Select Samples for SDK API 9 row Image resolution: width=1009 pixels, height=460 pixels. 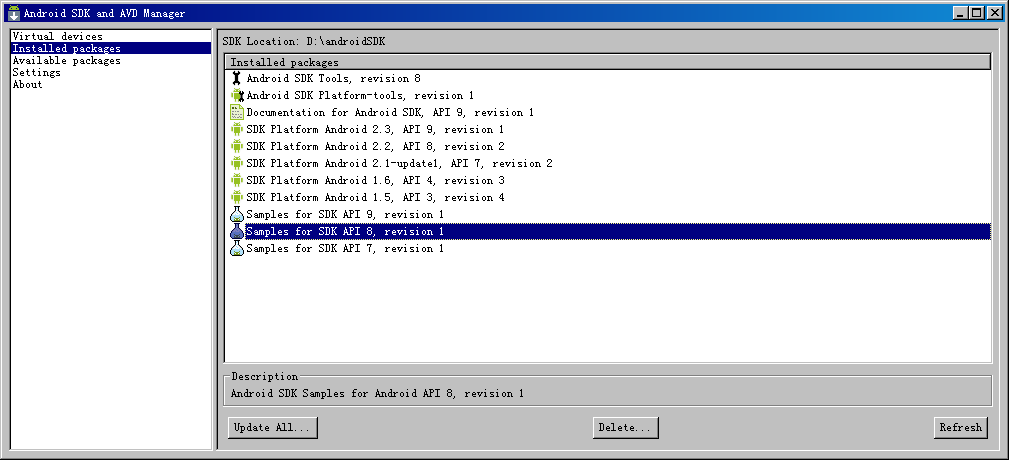point(608,214)
